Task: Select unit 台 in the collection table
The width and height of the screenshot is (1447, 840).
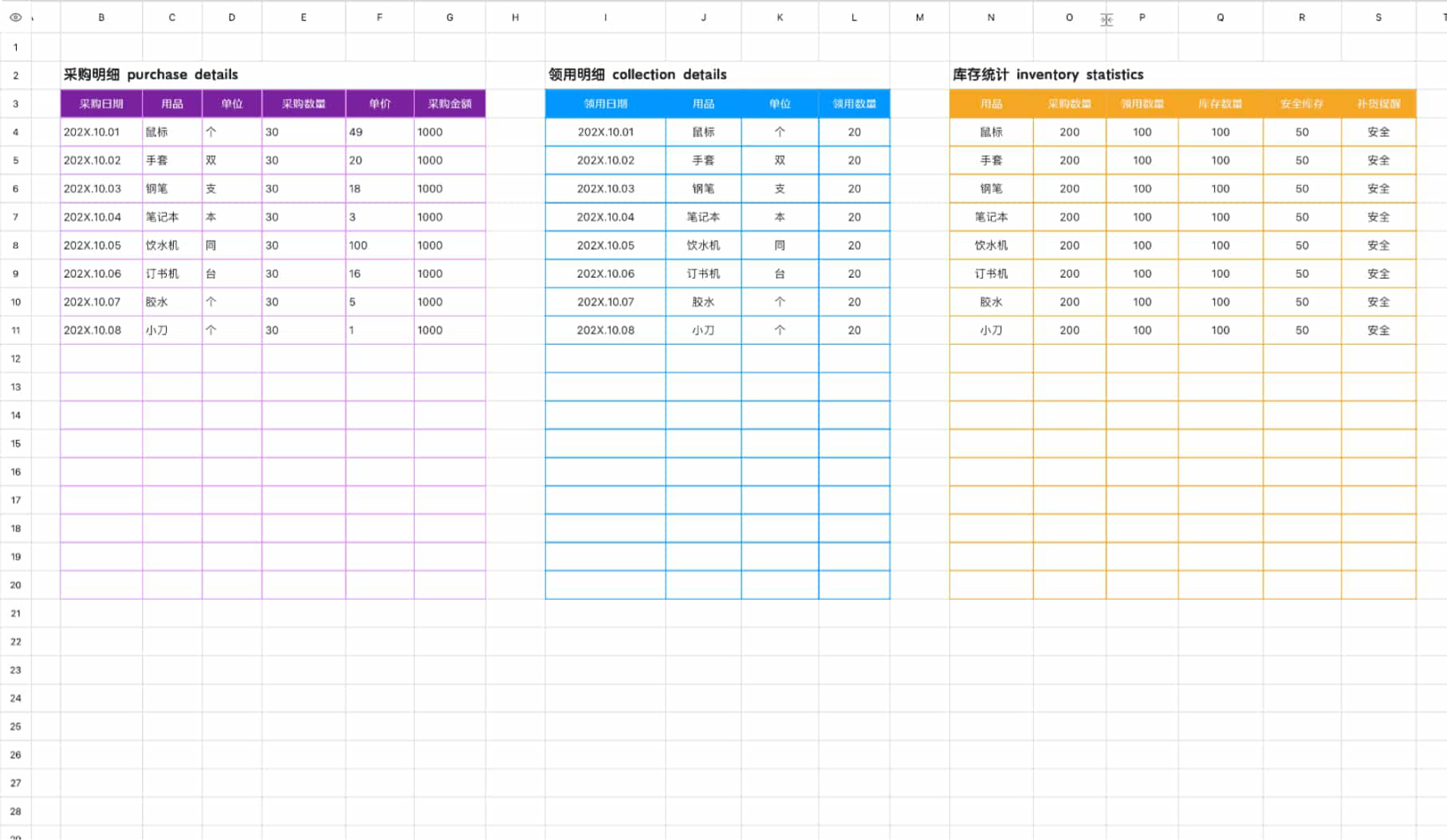Action: (780, 274)
